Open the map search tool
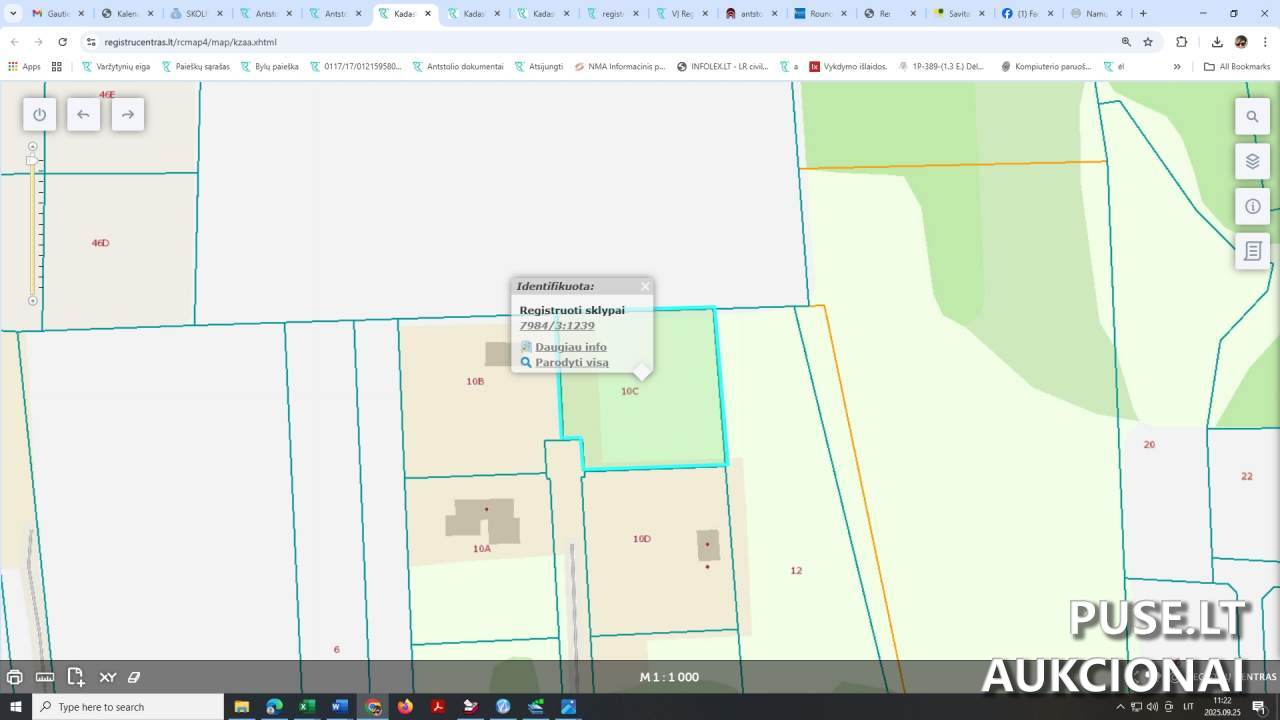This screenshot has height=720, width=1280. pyautogui.click(x=1252, y=116)
